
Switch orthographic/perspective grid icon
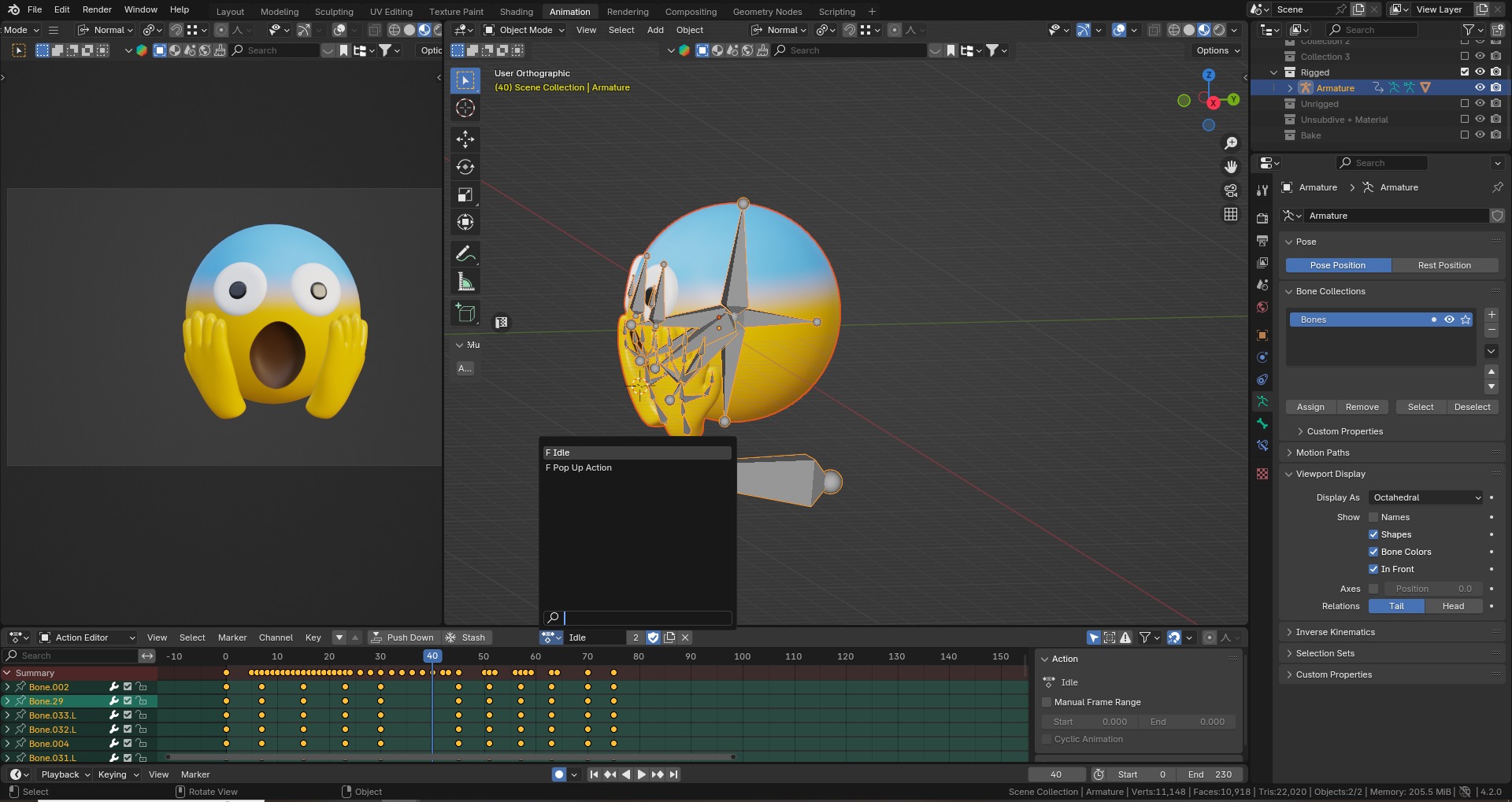tap(1231, 214)
